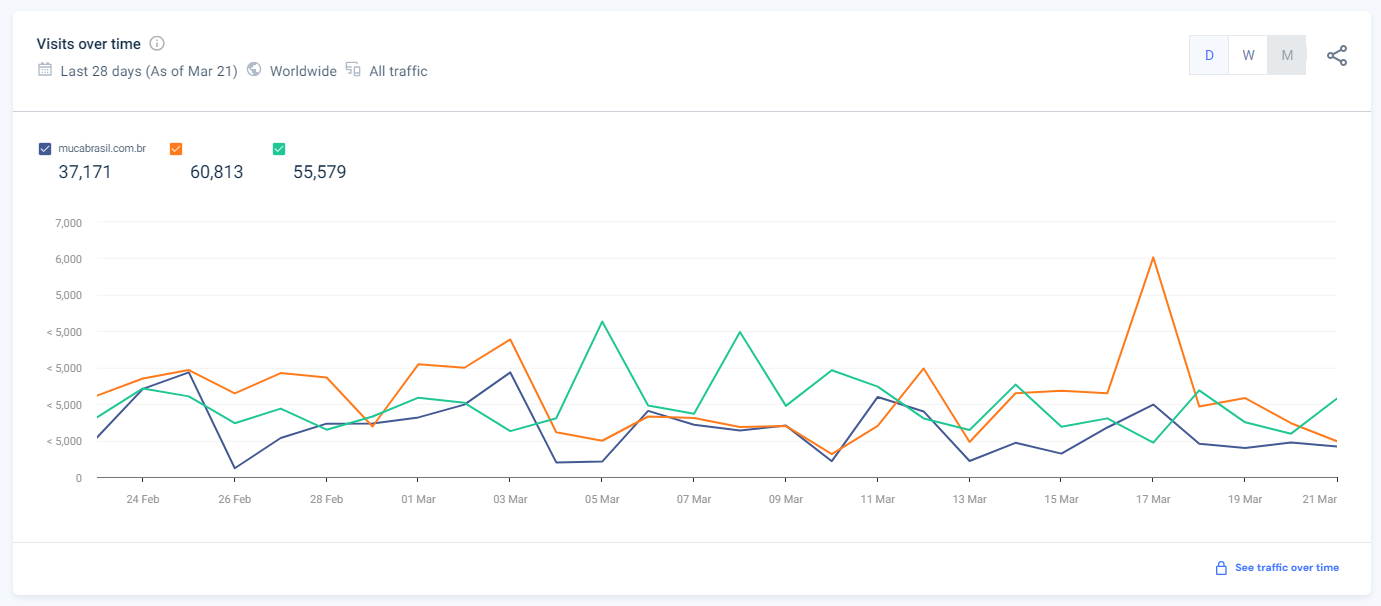Open the See traffic over time link

[1286, 568]
